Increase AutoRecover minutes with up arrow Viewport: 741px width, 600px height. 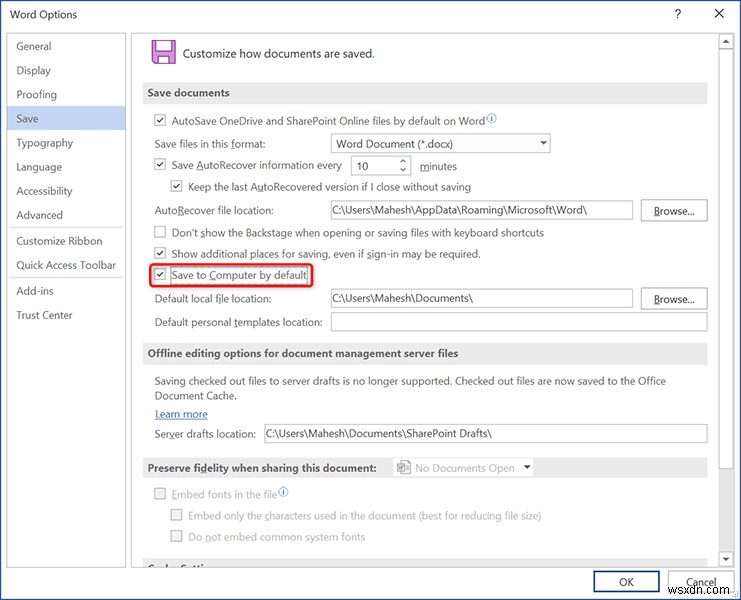pos(404,161)
